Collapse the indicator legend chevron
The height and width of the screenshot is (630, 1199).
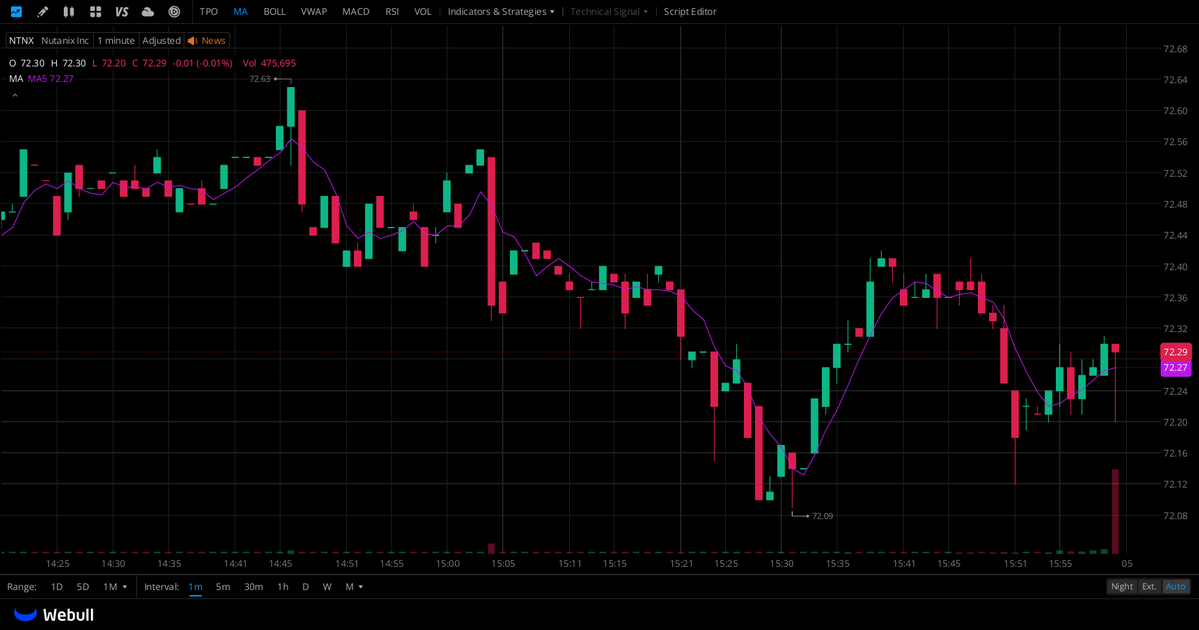pyautogui.click(x=15, y=96)
